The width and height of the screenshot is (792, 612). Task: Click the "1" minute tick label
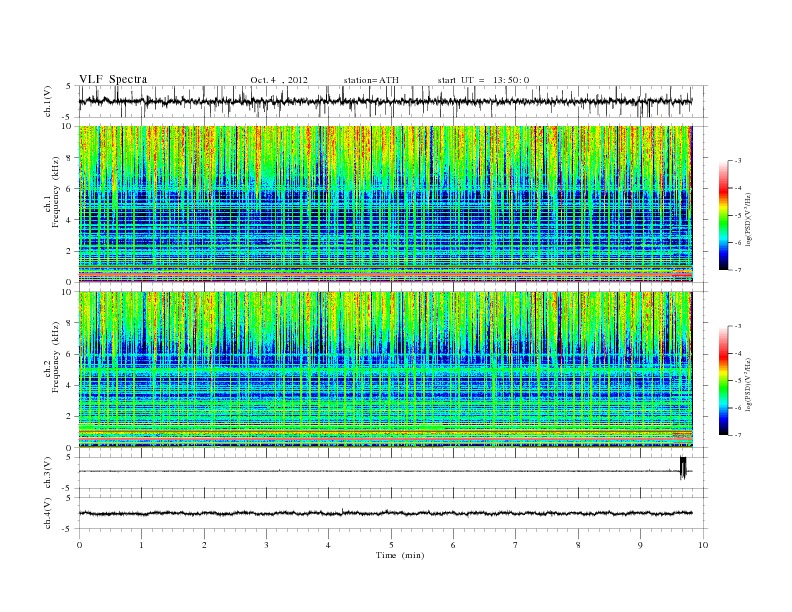click(x=141, y=545)
